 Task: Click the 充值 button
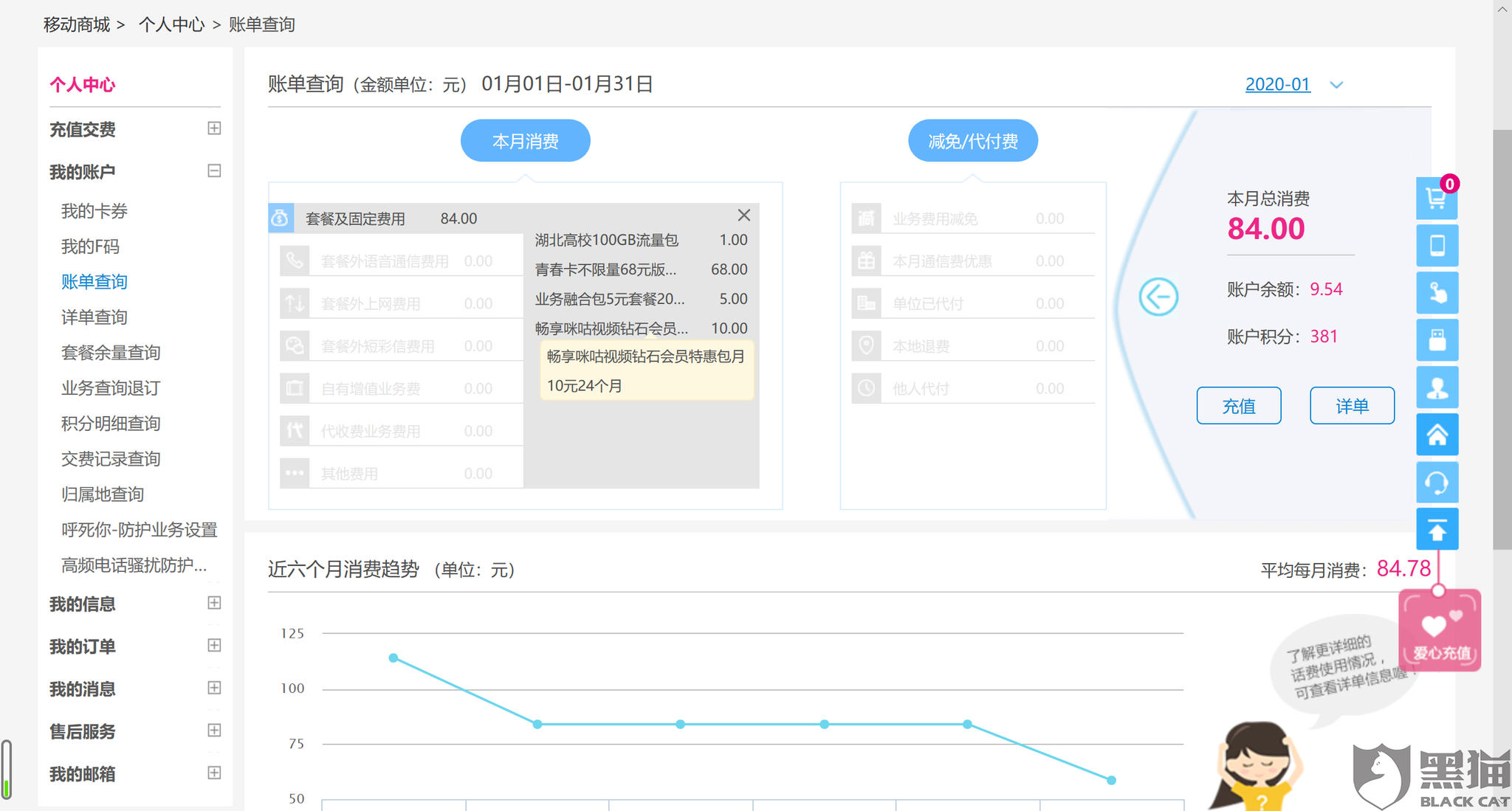[x=1238, y=406]
